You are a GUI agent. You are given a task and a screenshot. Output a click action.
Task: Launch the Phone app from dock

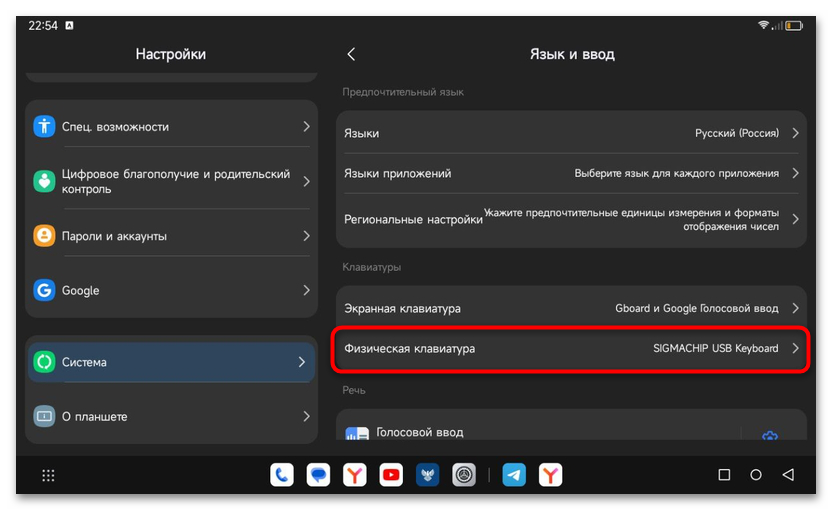point(282,475)
